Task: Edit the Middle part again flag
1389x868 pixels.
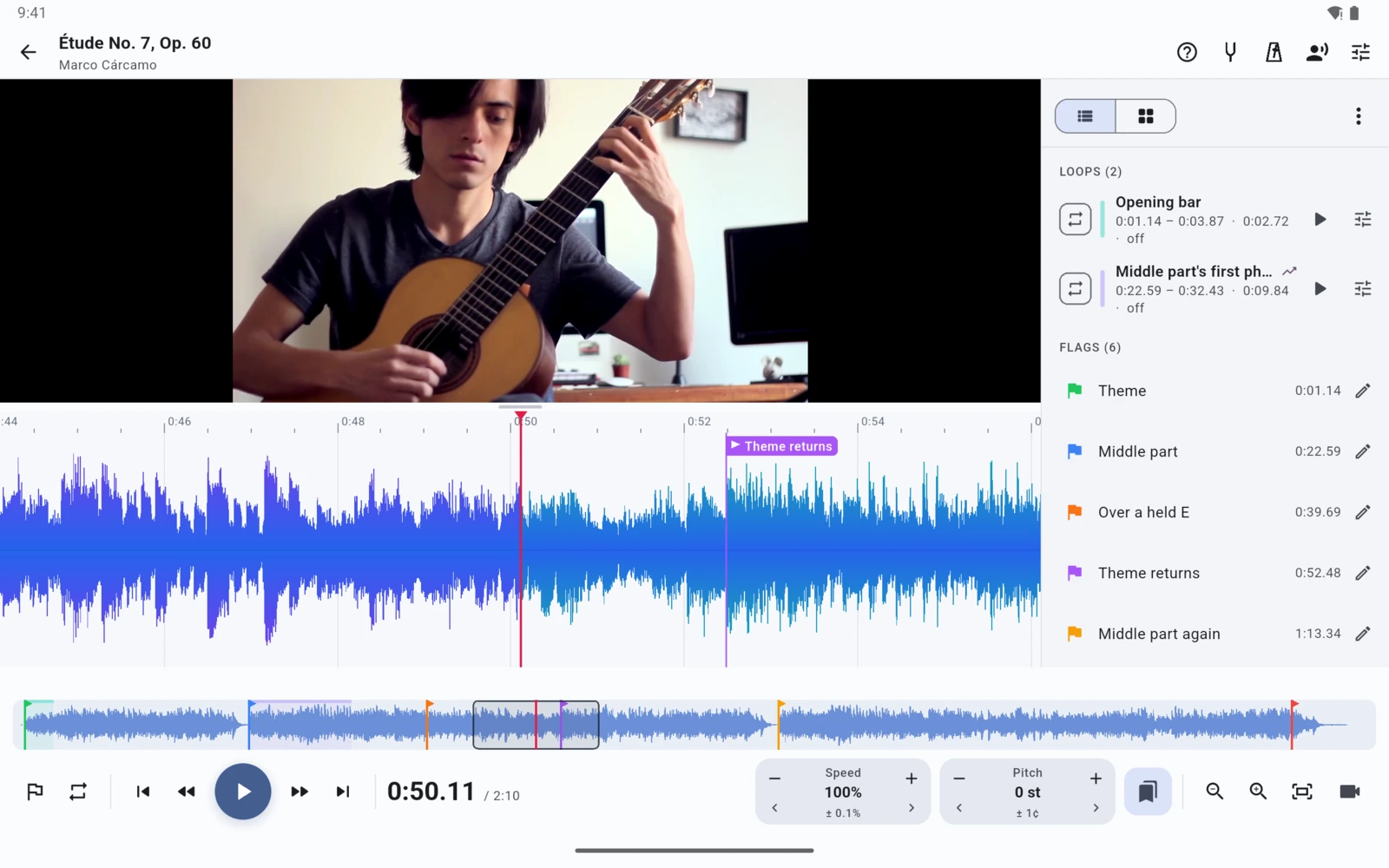Action: [x=1363, y=634]
